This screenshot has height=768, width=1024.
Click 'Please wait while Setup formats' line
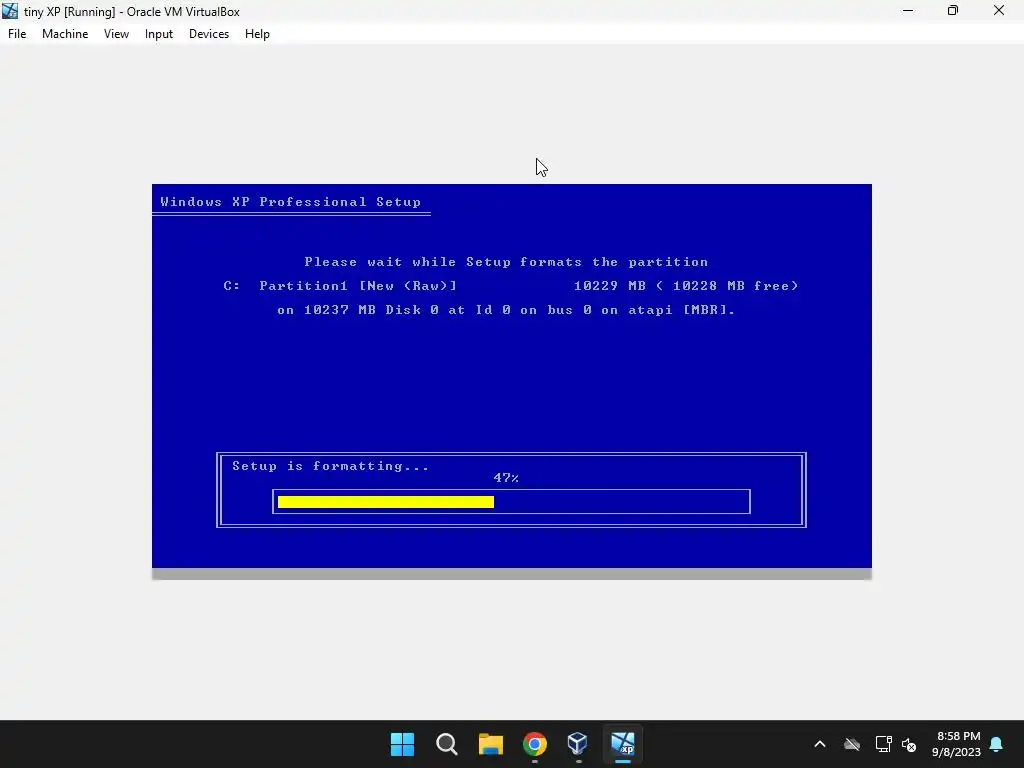click(x=506, y=262)
